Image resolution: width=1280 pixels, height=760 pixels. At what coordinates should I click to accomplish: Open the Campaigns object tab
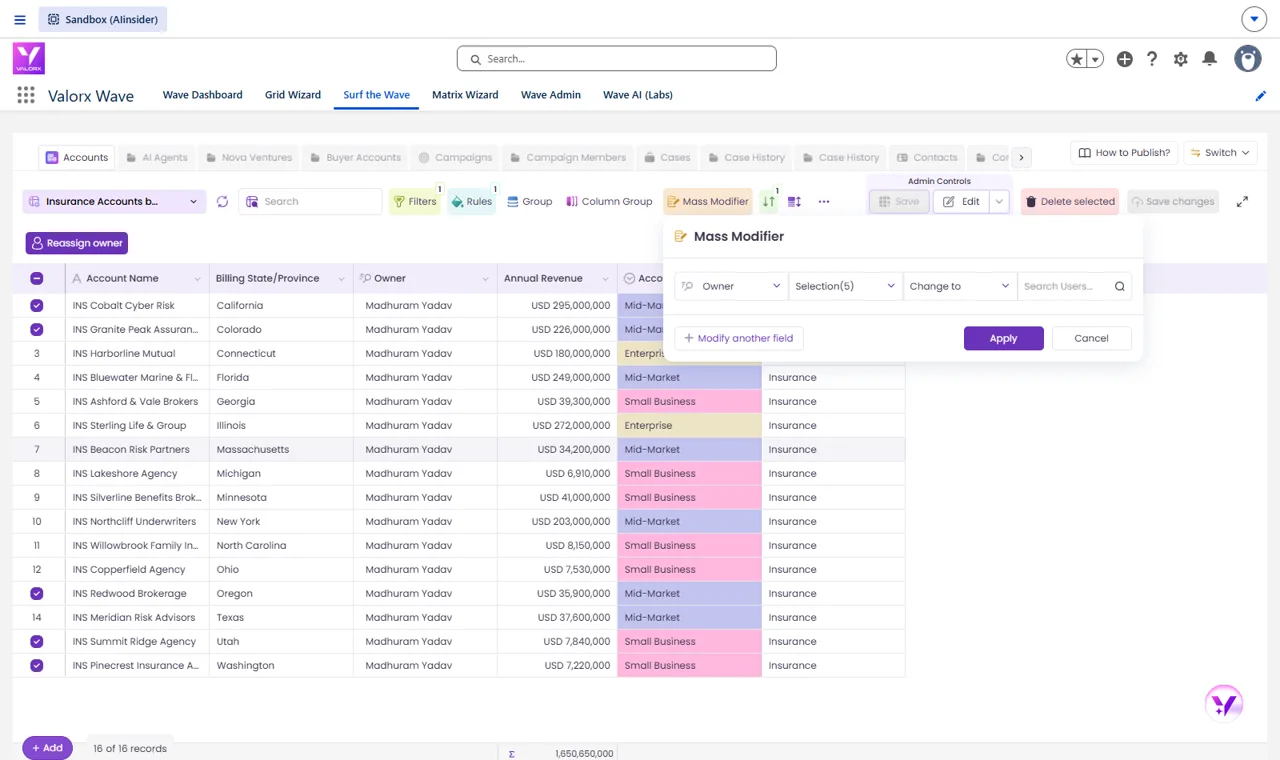click(x=455, y=157)
